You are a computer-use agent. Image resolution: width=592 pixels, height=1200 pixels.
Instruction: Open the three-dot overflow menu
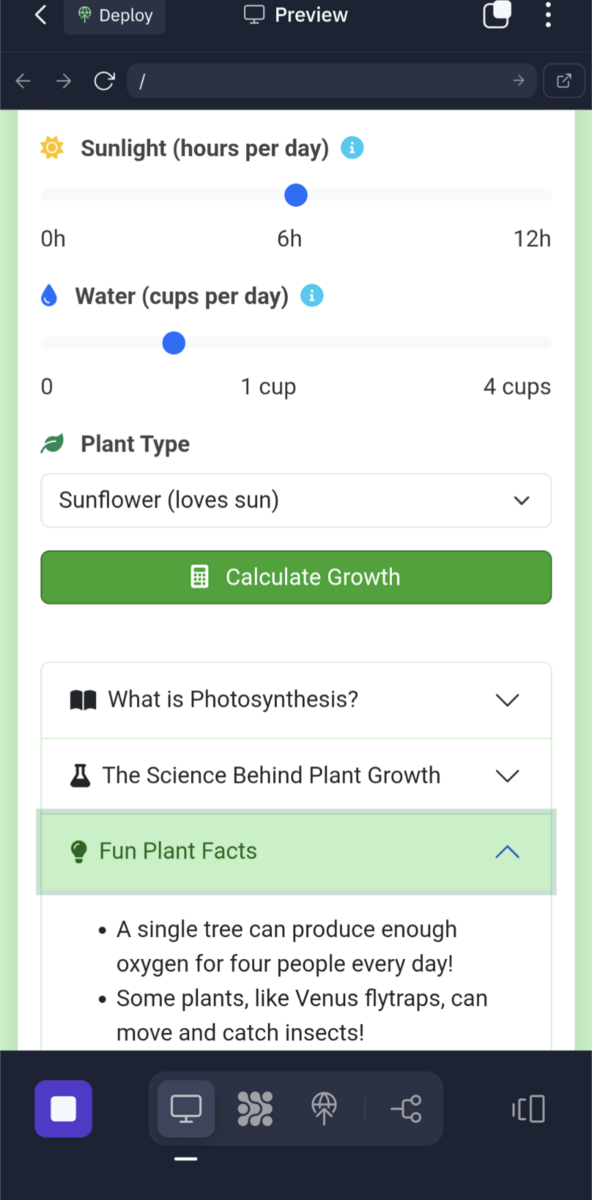pos(547,15)
